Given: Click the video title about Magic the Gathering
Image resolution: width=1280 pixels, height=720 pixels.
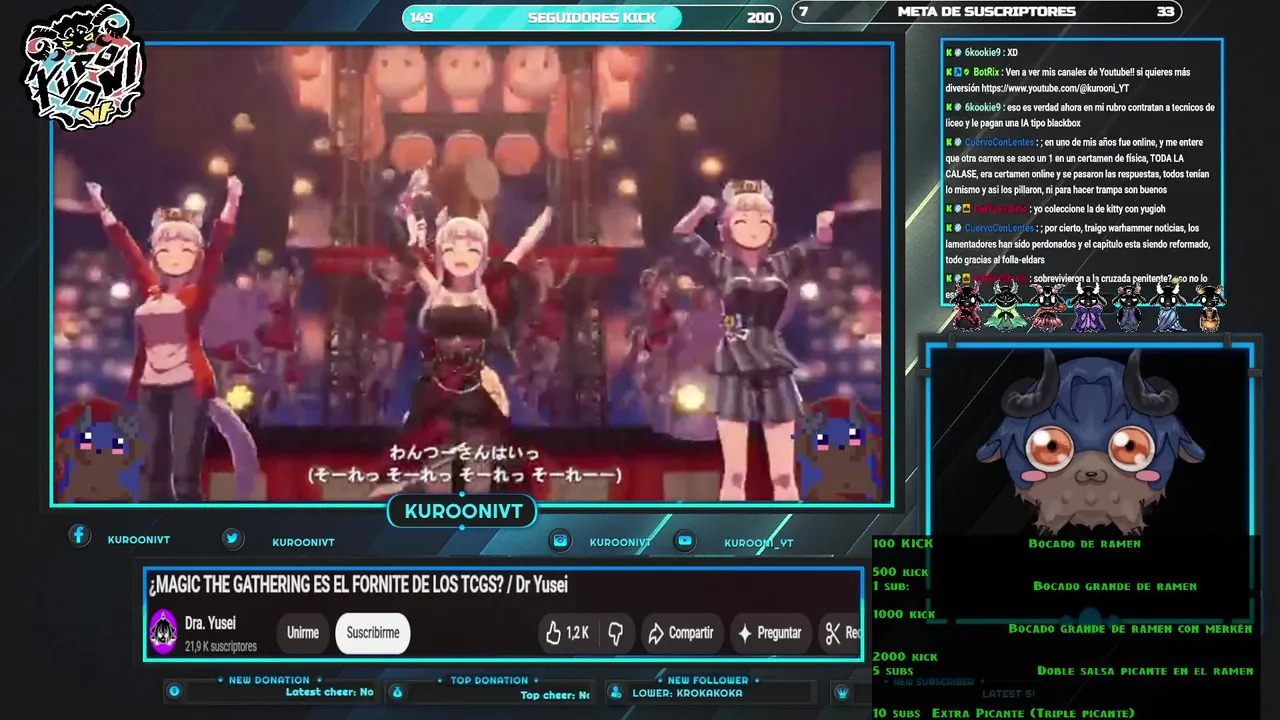Looking at the screenshot, I should point(358,585).
